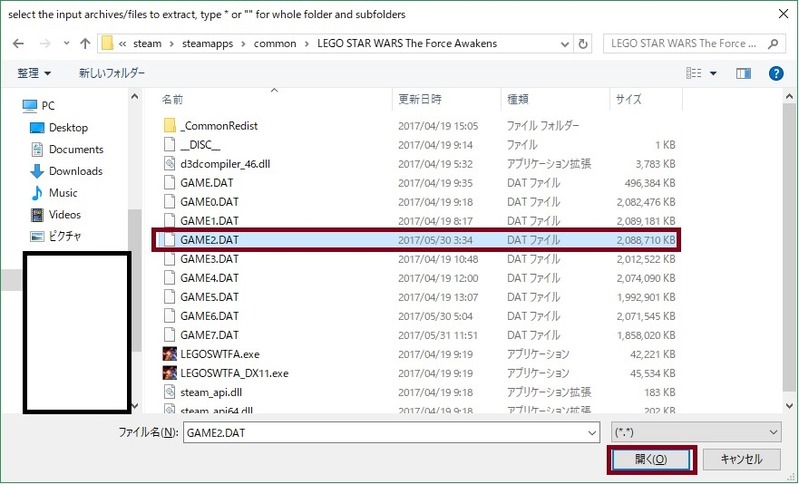The image size is (799, 484).
Task: Open help with the question mark icon
Action: point(776,73)
